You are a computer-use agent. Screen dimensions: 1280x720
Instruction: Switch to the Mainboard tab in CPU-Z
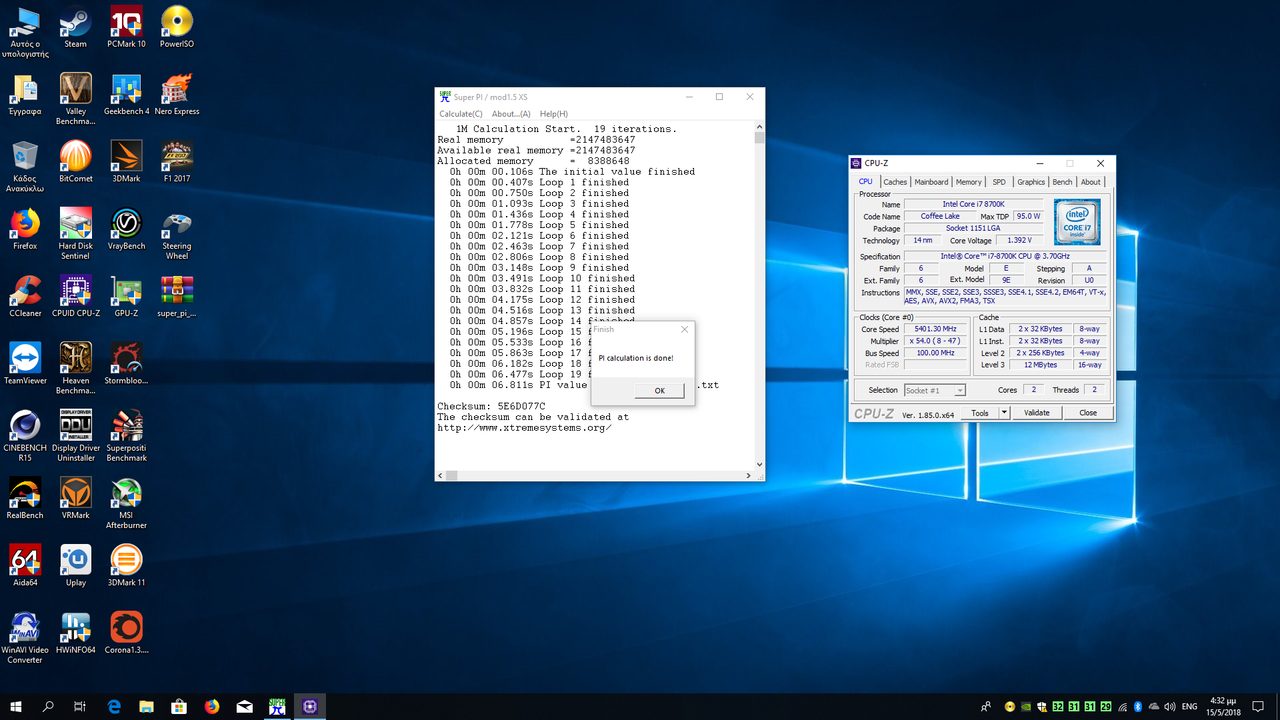[x=931, y=182]
